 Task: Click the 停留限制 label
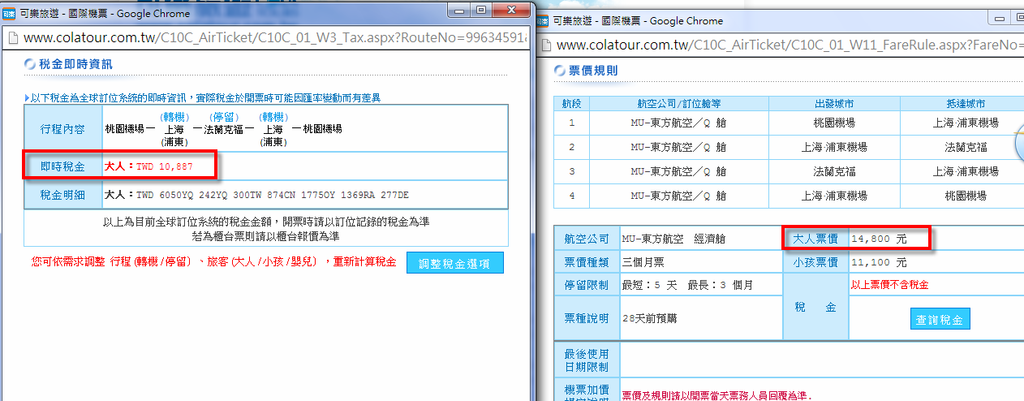pyautogui.click(x=586, y=285)
